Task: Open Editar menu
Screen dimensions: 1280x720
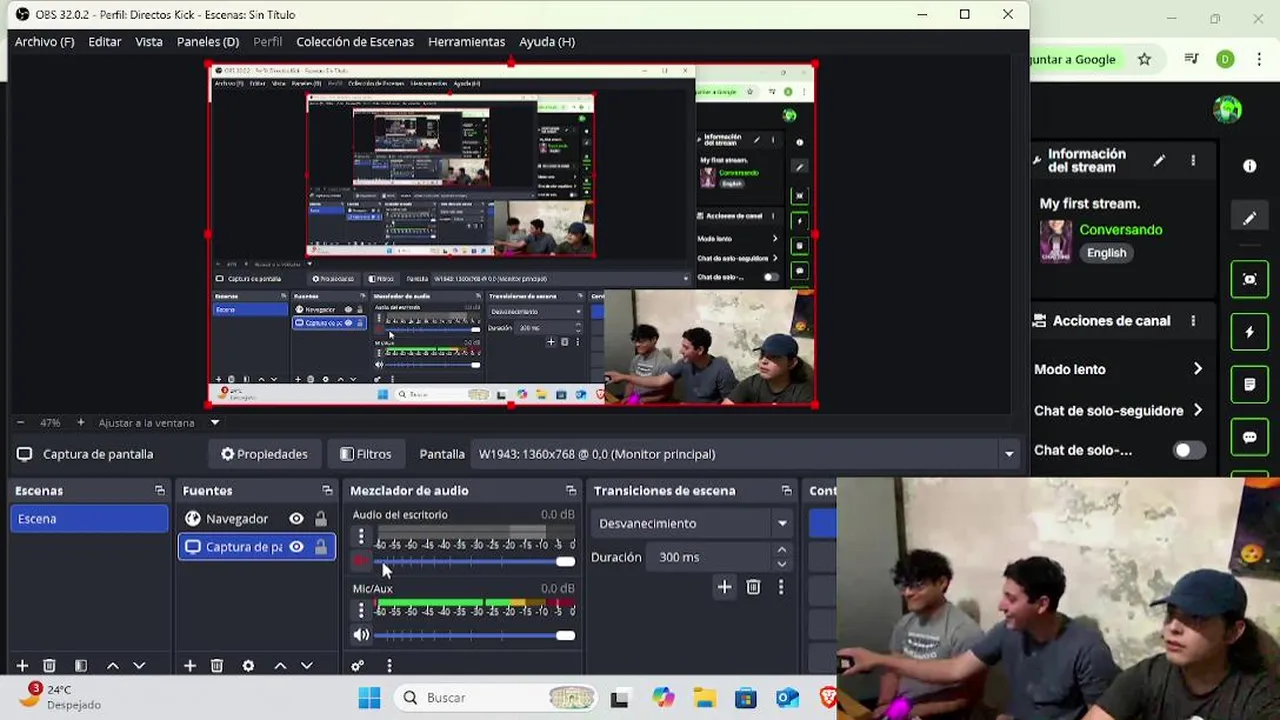Action: 104,42
